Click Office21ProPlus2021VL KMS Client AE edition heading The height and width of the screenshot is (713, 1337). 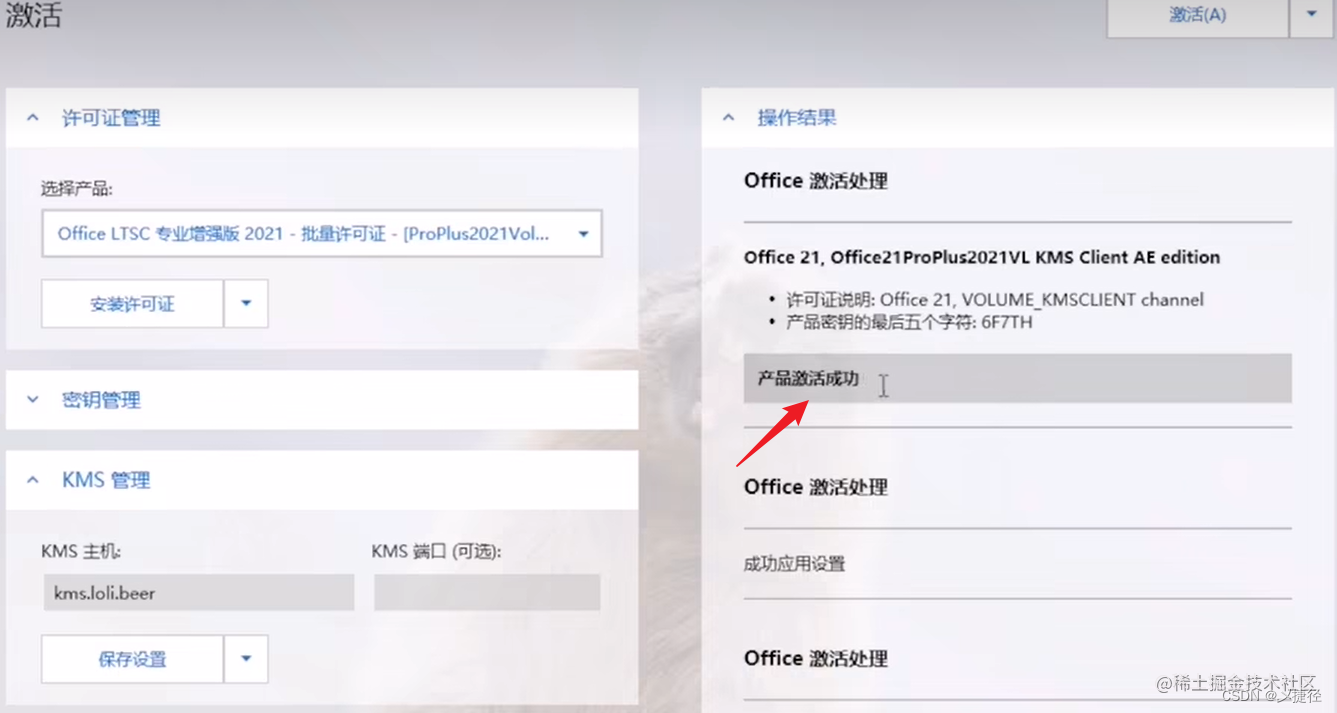(x=982, y=257)
